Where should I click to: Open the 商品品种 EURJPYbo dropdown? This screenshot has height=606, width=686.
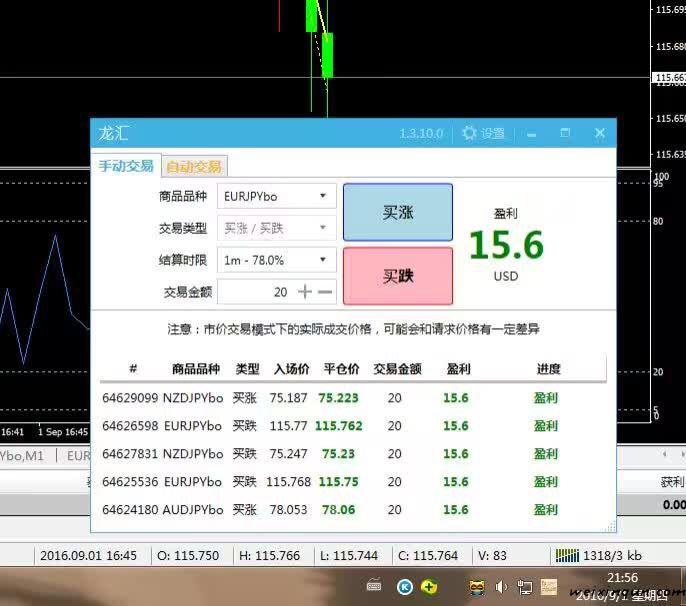275,196
